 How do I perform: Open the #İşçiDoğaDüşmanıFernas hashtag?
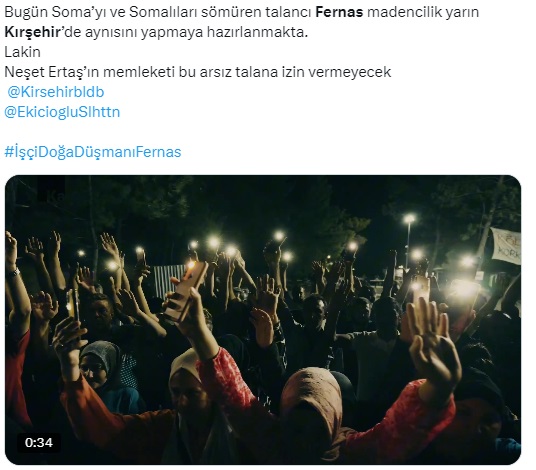pos(93,152)
